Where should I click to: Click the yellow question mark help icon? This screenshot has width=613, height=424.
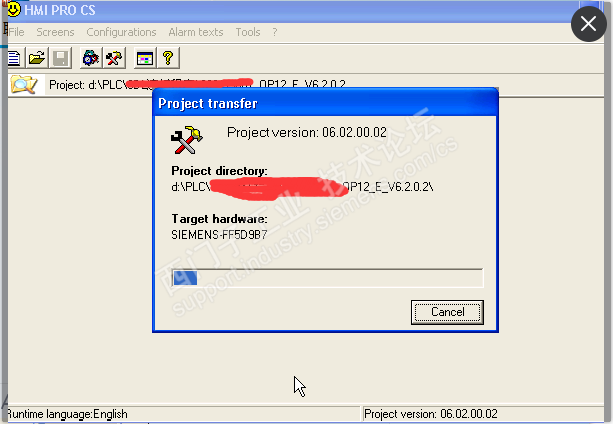point(168,58)
